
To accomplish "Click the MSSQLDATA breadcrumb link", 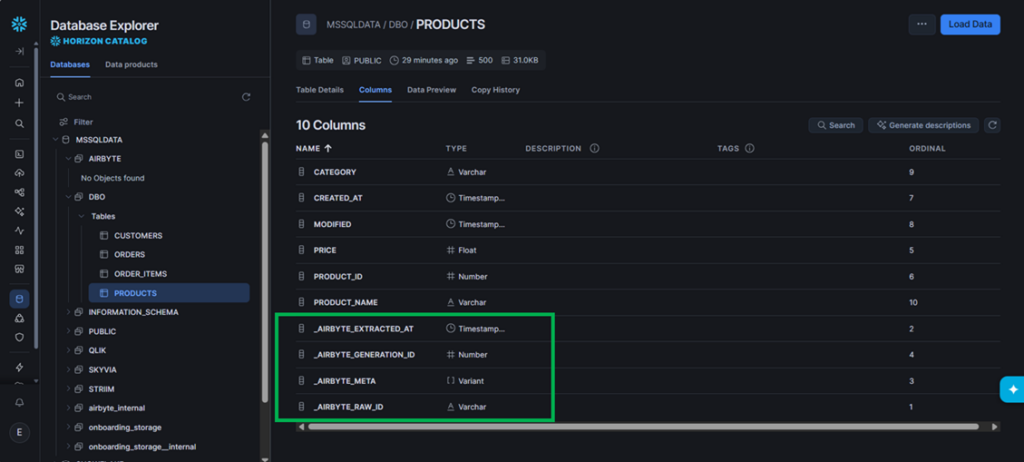I will point(355,25).
